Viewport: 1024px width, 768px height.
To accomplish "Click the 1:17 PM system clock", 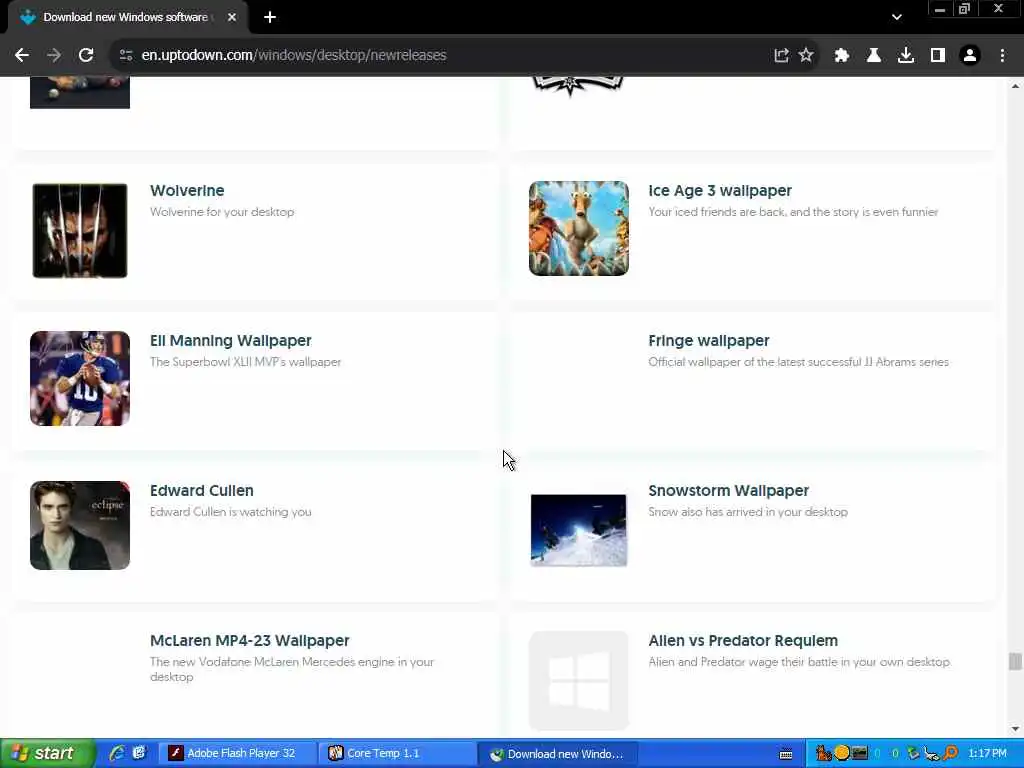I will [987, 754].
